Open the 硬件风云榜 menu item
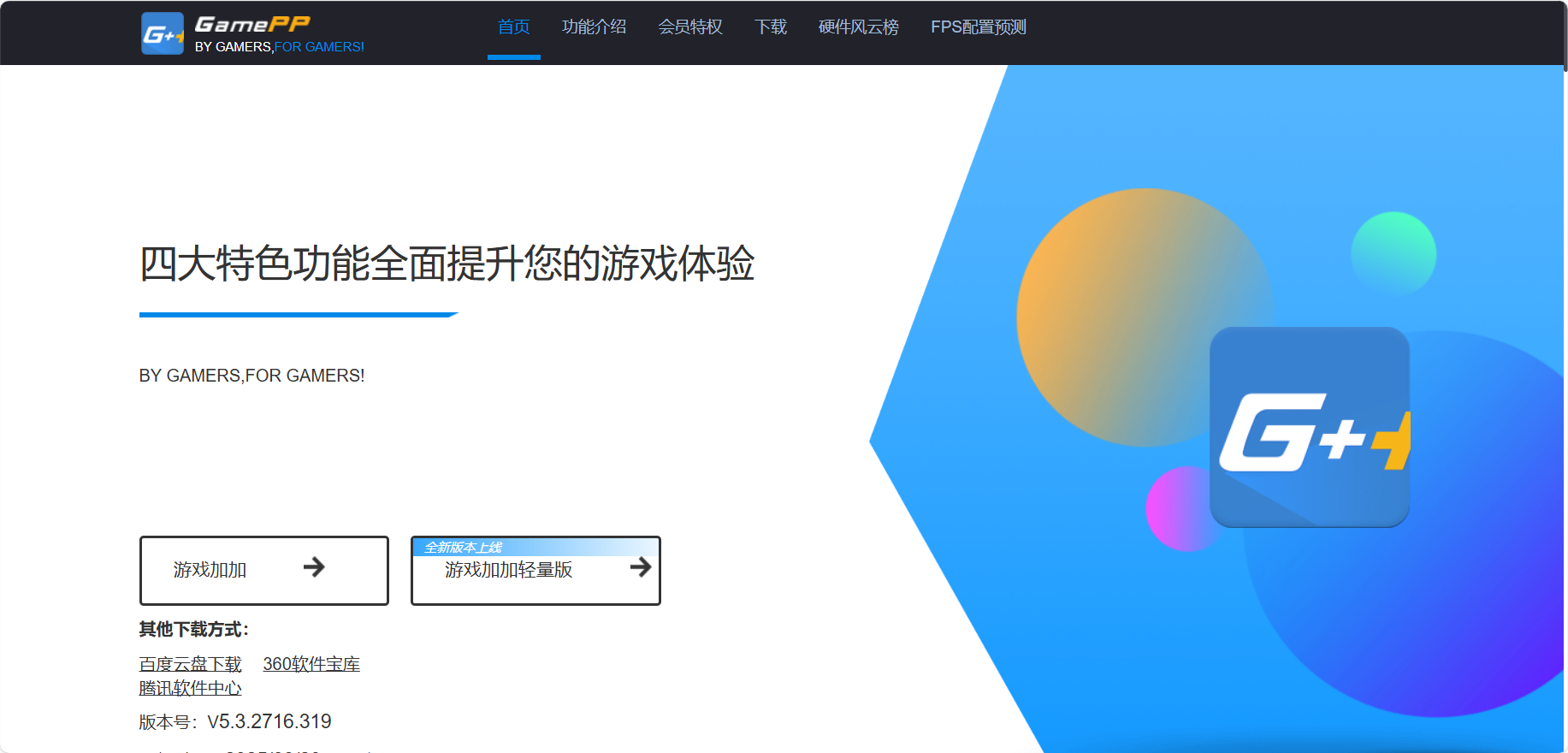This screenshot has height=753, width=1568. (x=859, y=27)
